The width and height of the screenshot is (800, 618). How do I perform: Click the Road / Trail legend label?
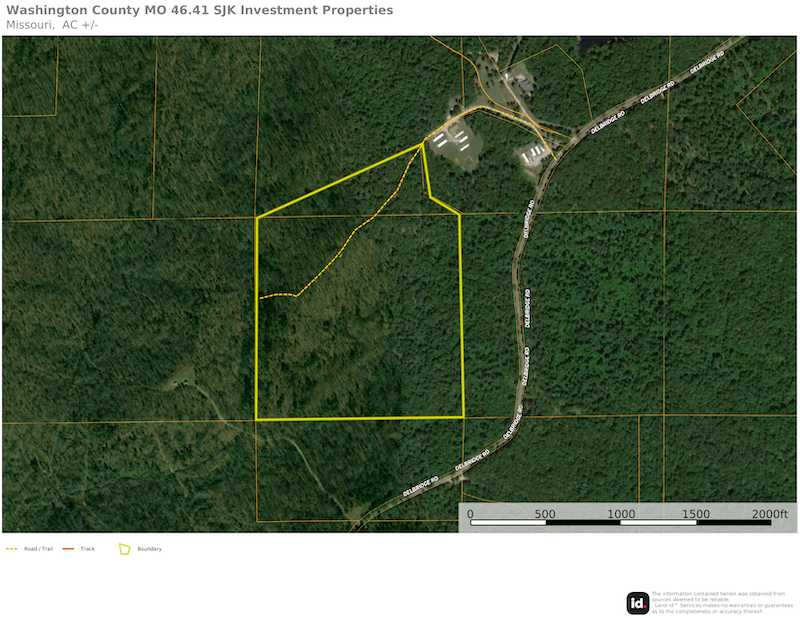(39, 549)
